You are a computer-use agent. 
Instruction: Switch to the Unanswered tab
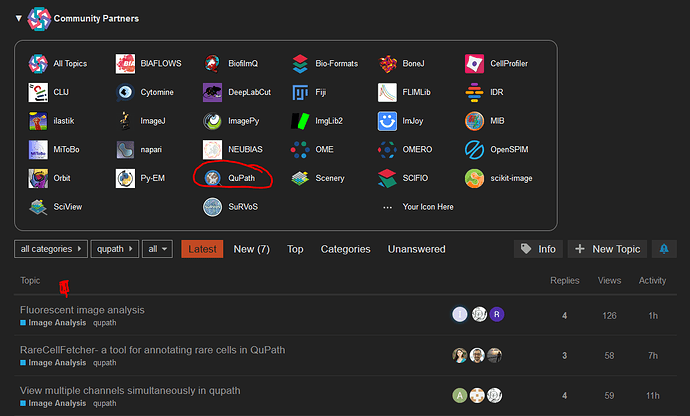point(416,249)
